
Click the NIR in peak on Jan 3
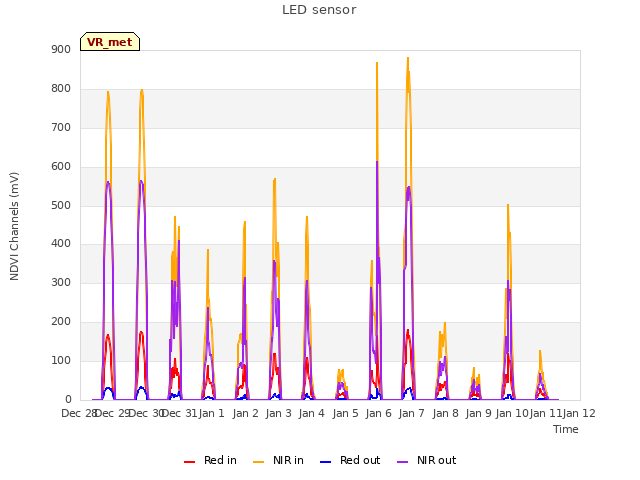pyautogui.click(x=275, y=179)
